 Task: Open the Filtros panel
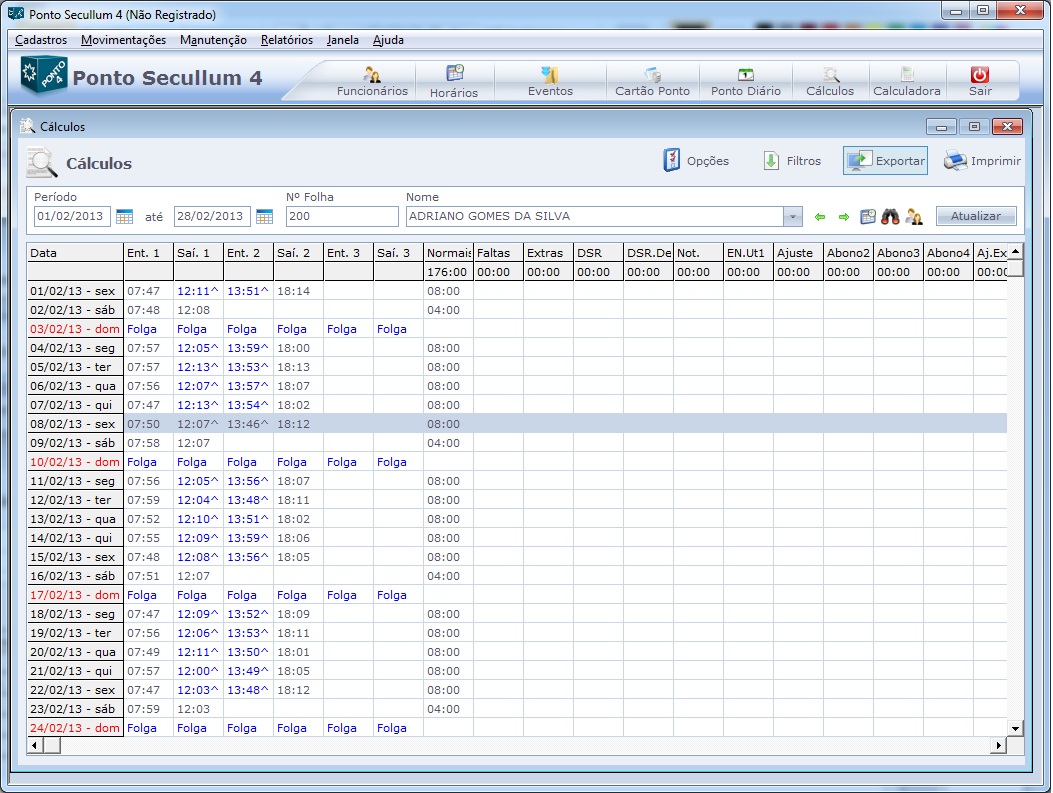(792, 160)
